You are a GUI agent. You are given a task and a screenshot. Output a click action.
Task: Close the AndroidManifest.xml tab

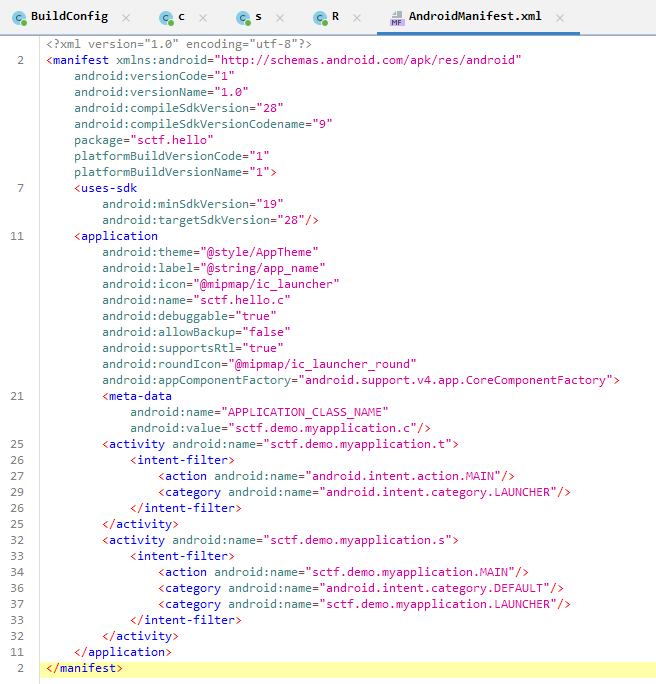click(559, 18)
